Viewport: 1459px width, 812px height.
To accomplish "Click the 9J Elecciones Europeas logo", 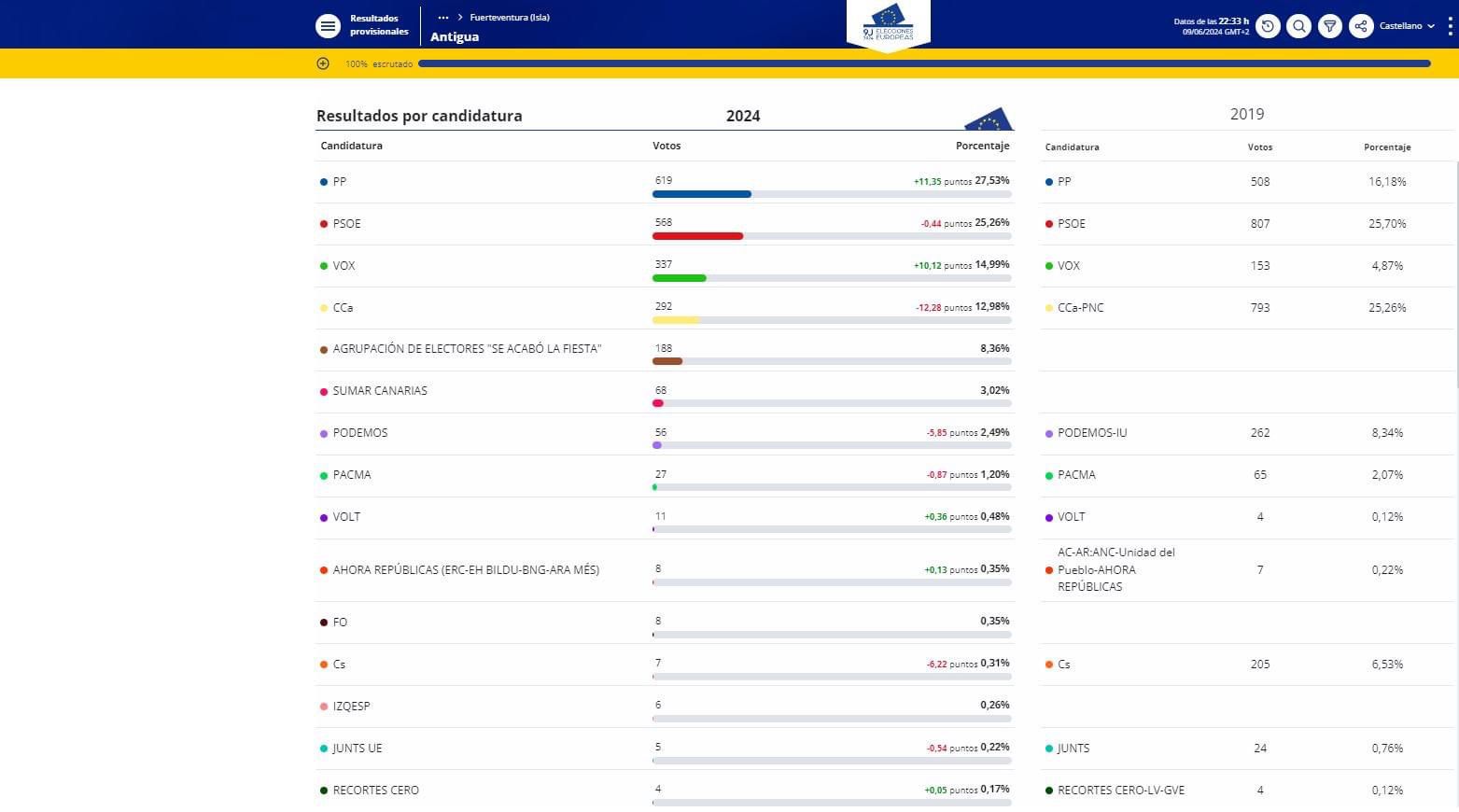I will (x=889, y=26).
